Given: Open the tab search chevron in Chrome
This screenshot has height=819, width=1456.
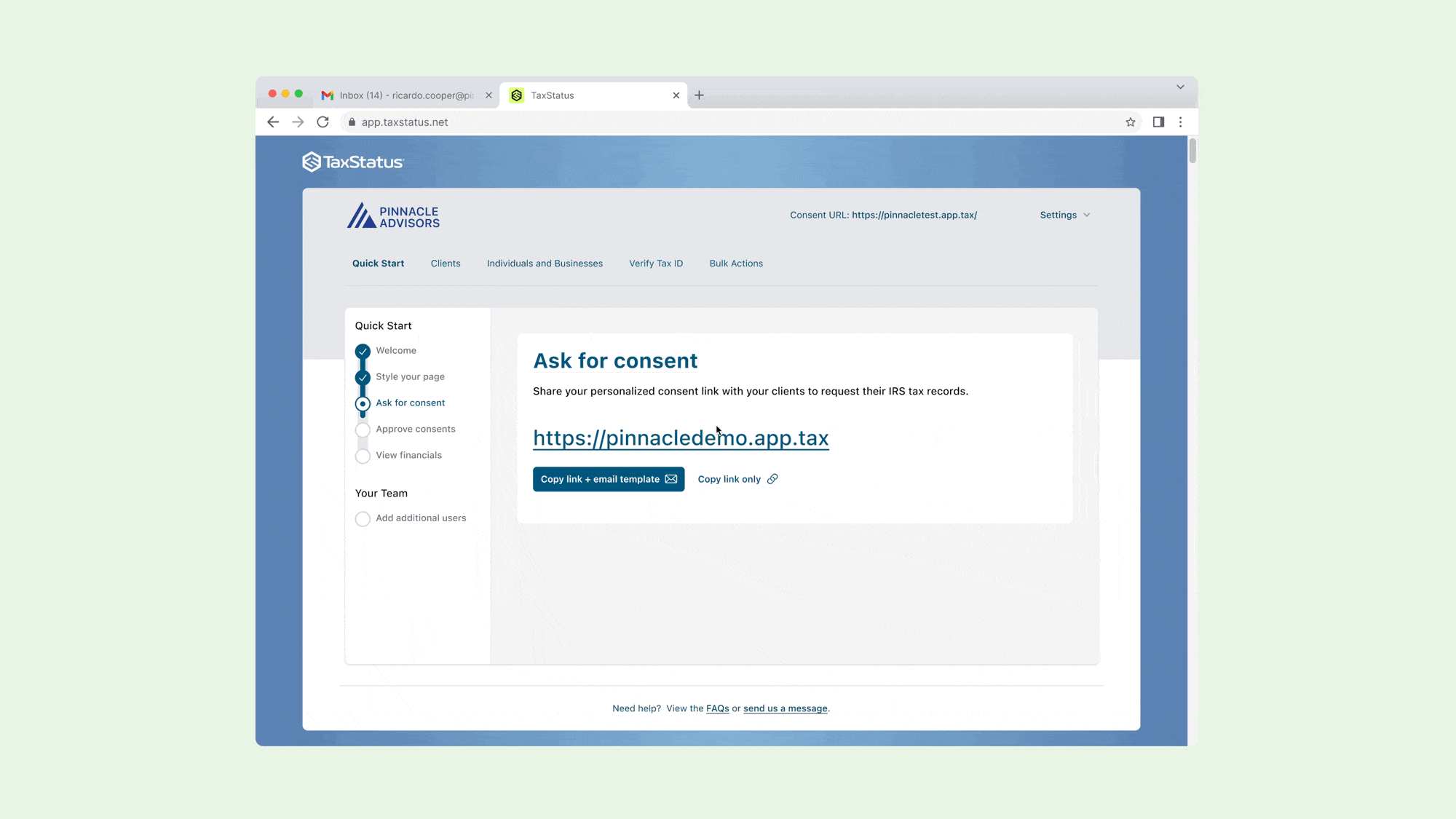Looking at the screenshot, I should pyautogui.click(x=1180, y=87).
